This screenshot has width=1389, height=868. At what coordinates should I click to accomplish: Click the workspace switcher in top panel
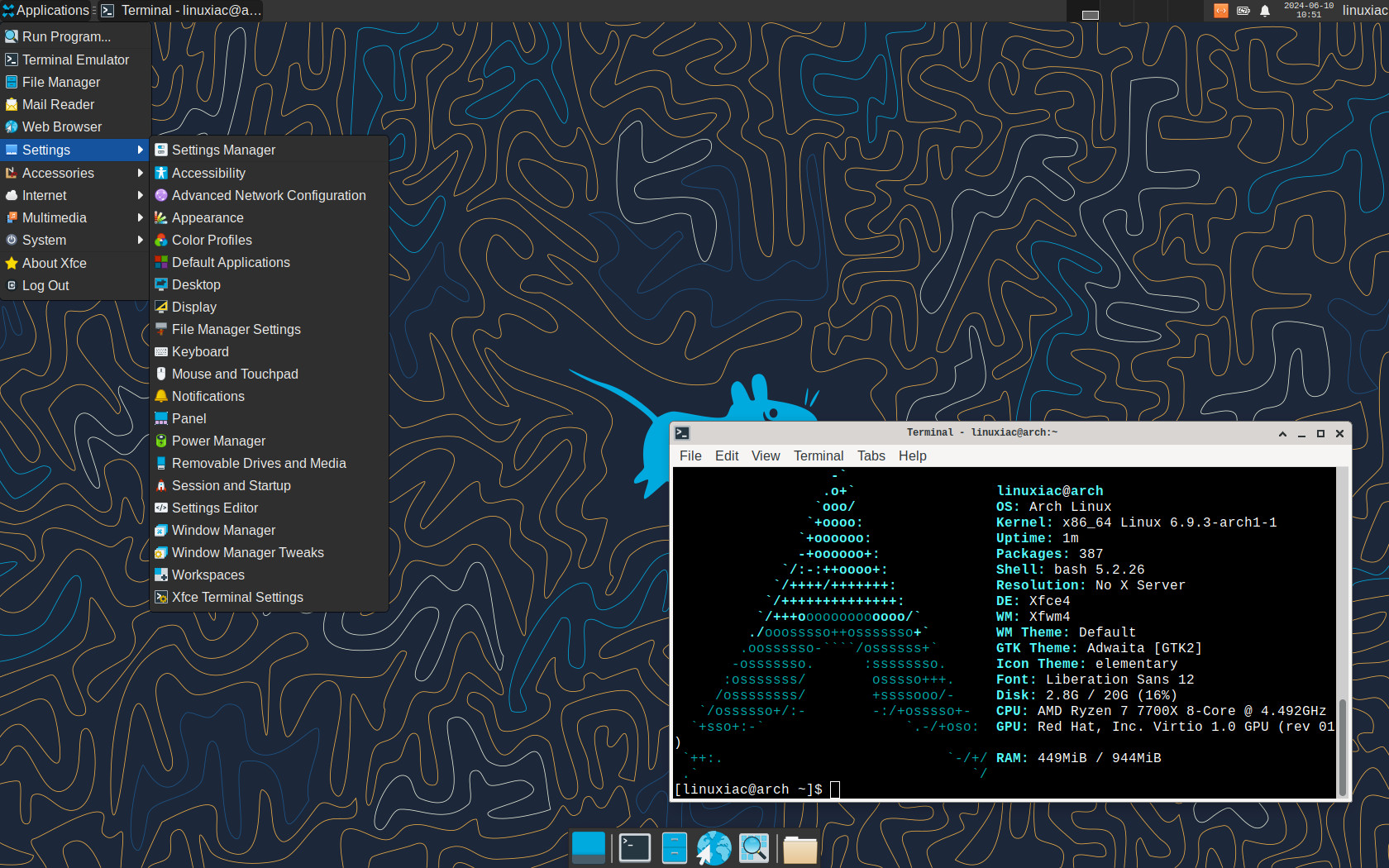[x=1135, y=11]
